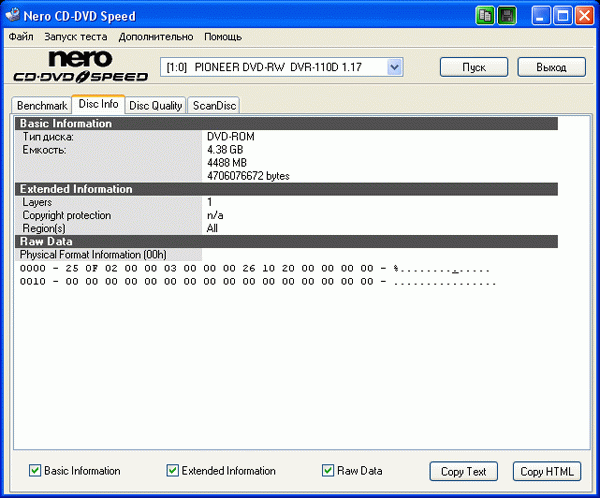The image size is (600, 498).
Task: Open the Файл menu
Action: pos(21,37)
